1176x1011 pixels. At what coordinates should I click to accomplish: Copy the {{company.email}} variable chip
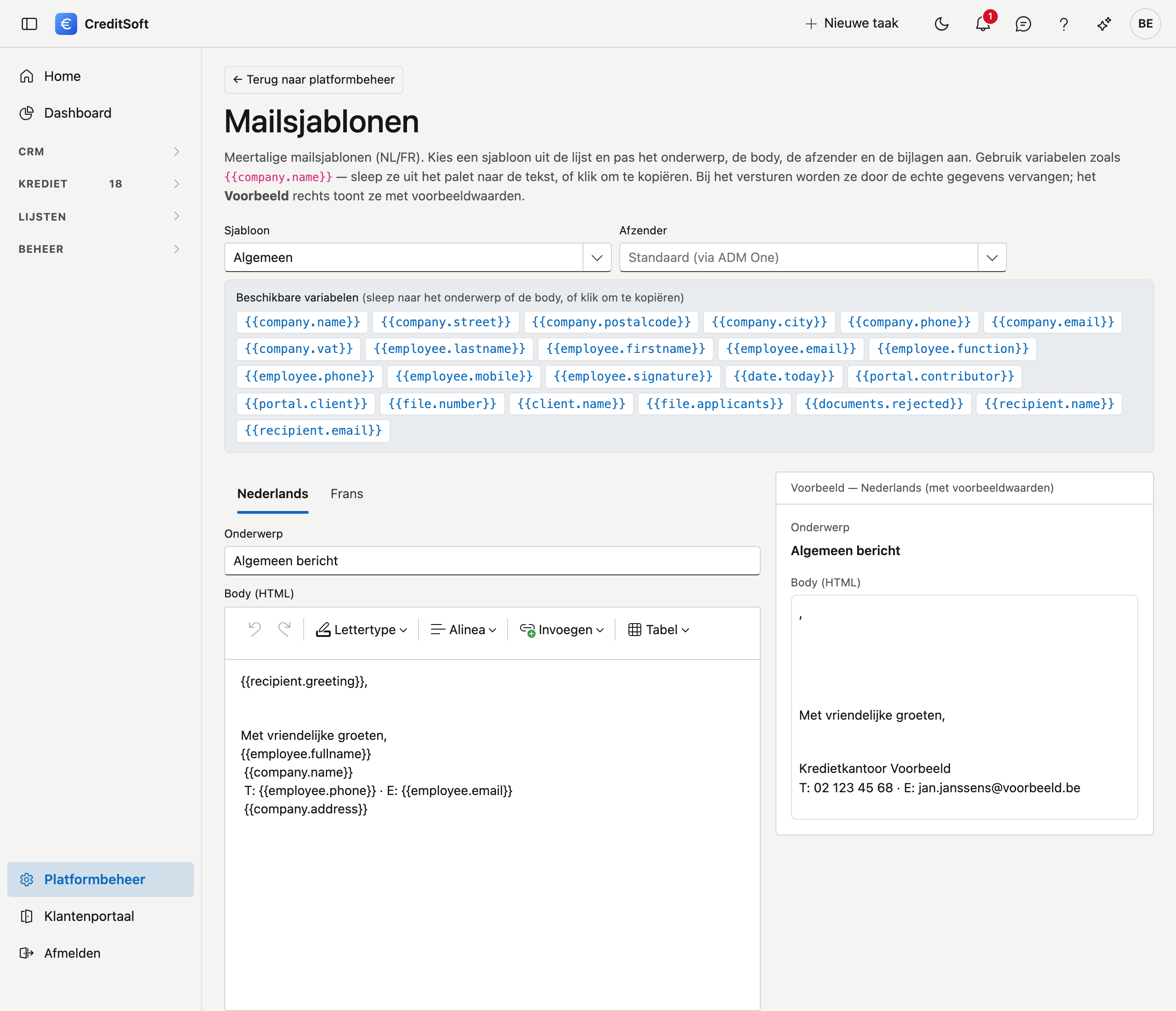1053,322
